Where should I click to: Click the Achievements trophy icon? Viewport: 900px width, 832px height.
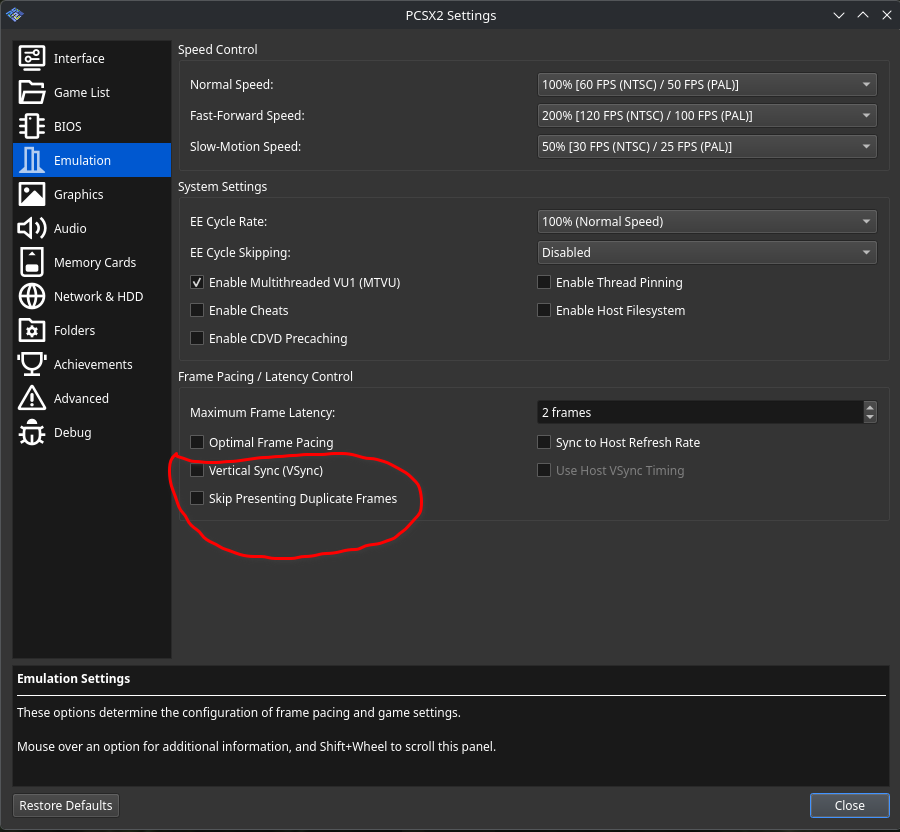click(32, 364)
